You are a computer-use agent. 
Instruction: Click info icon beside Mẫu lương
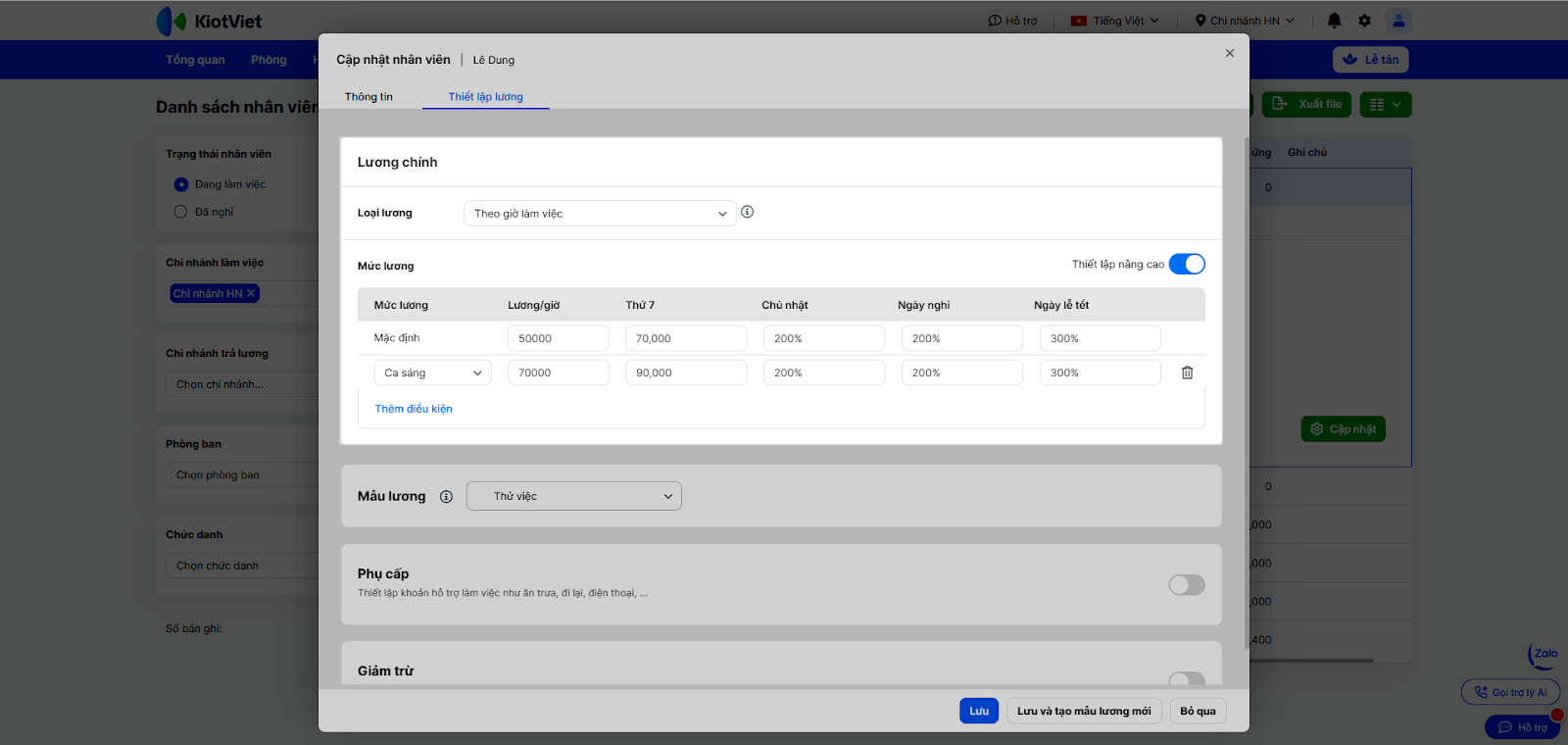(x=446, y=497)
